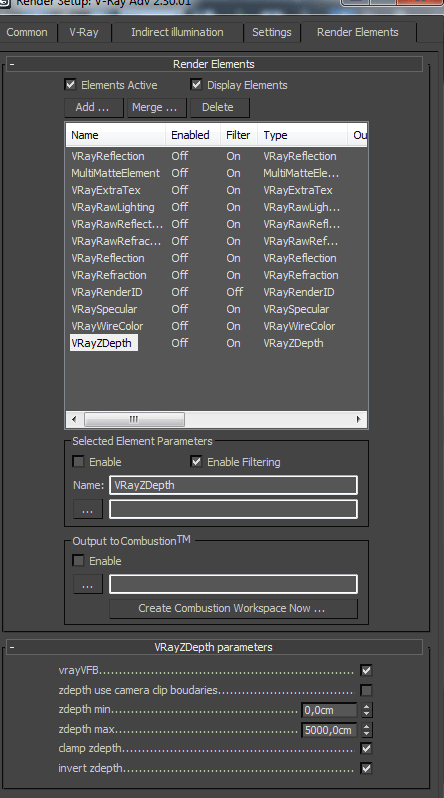
Task: Select the VRayRawRefrac... element
Action: [116, 241]
